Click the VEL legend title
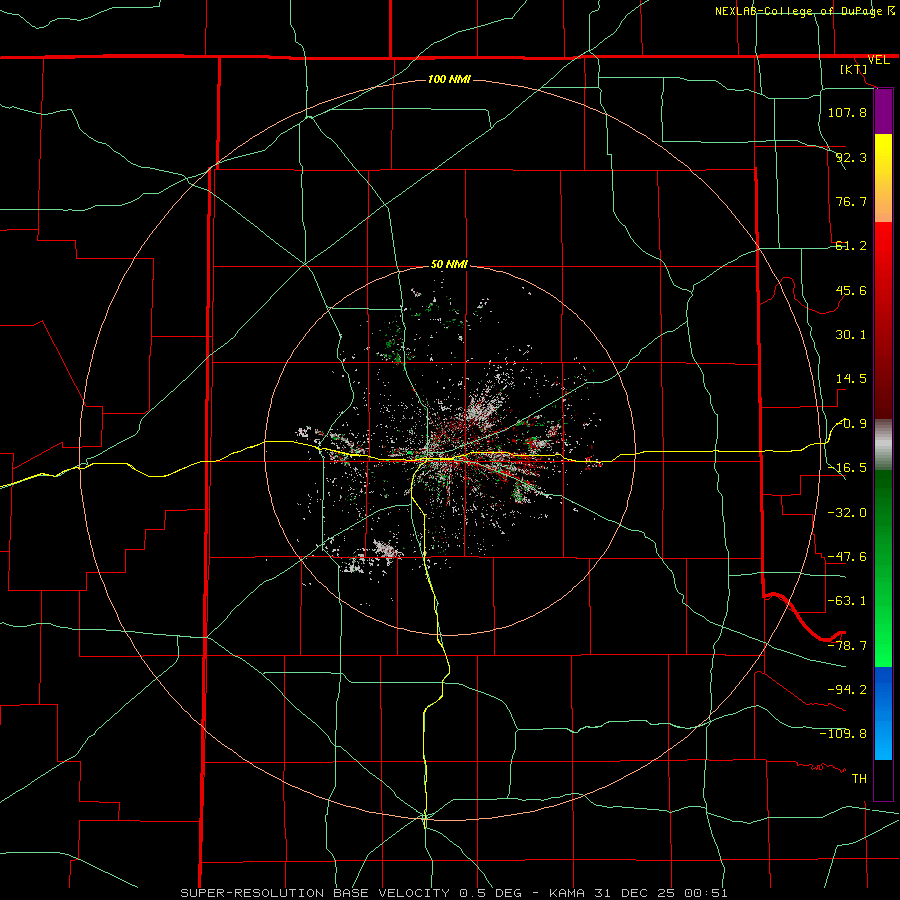Screen dimensions: 900x900 (x=879, y=60)
